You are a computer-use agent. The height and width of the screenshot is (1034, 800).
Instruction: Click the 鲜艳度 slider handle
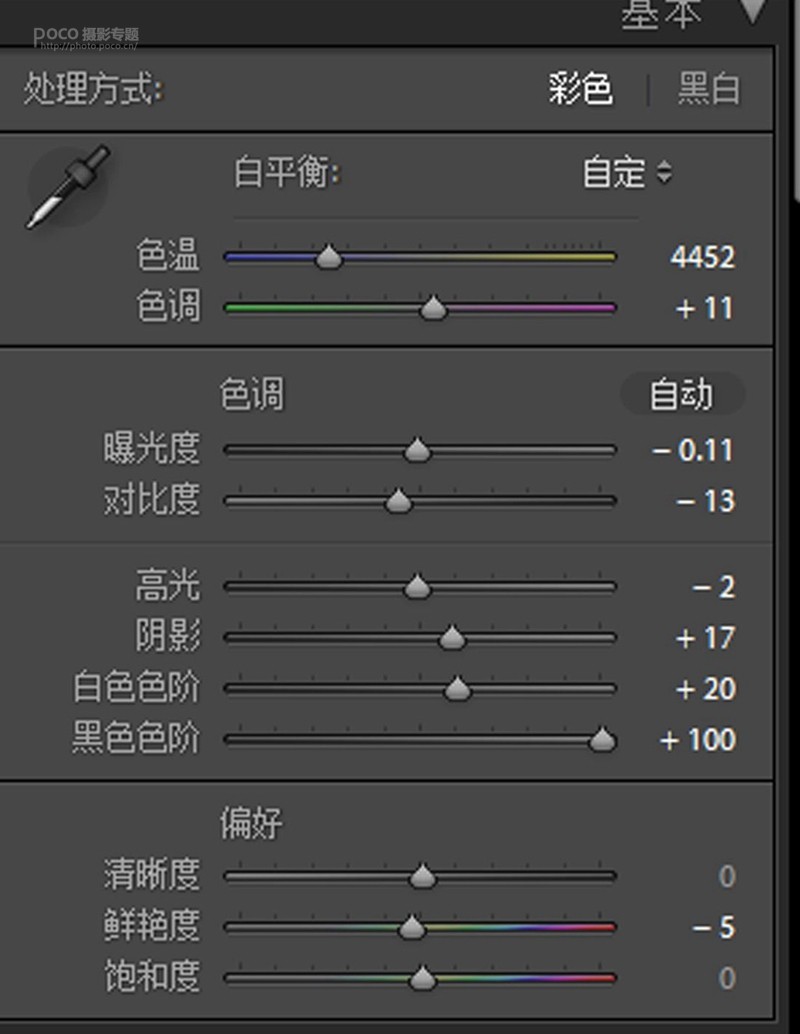[x=411, y=928]
